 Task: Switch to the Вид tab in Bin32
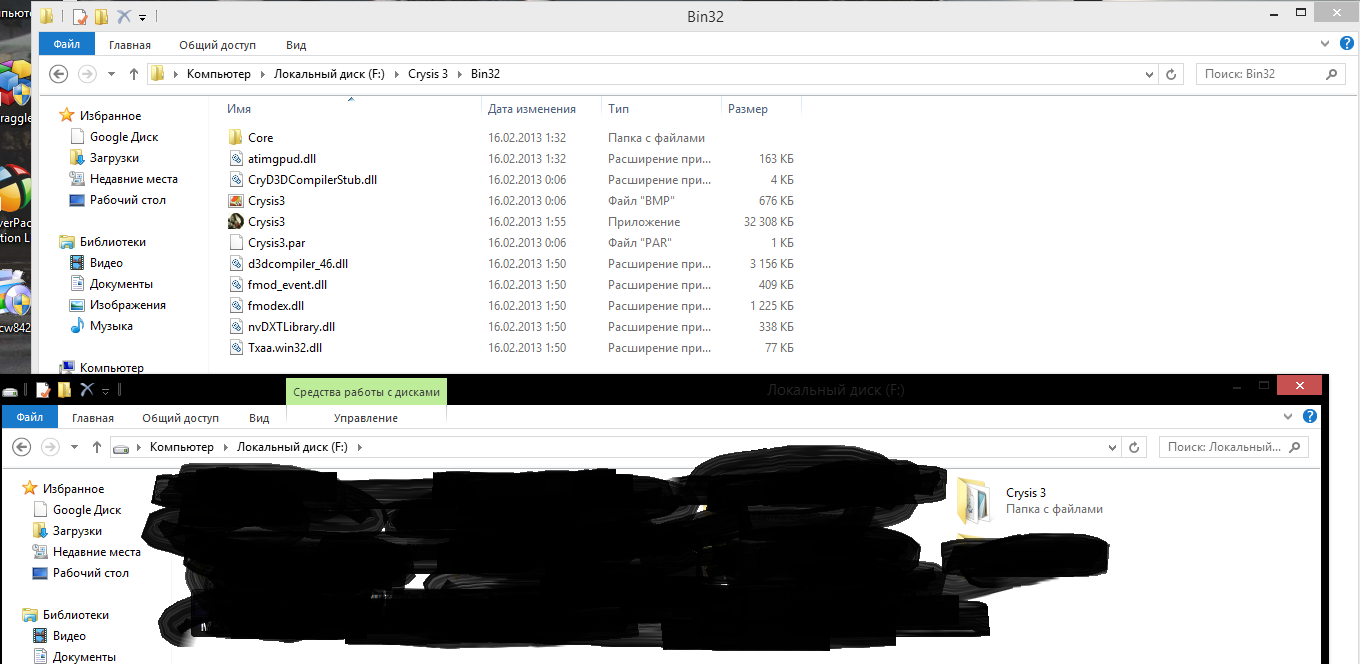click(x=296, y=45)
